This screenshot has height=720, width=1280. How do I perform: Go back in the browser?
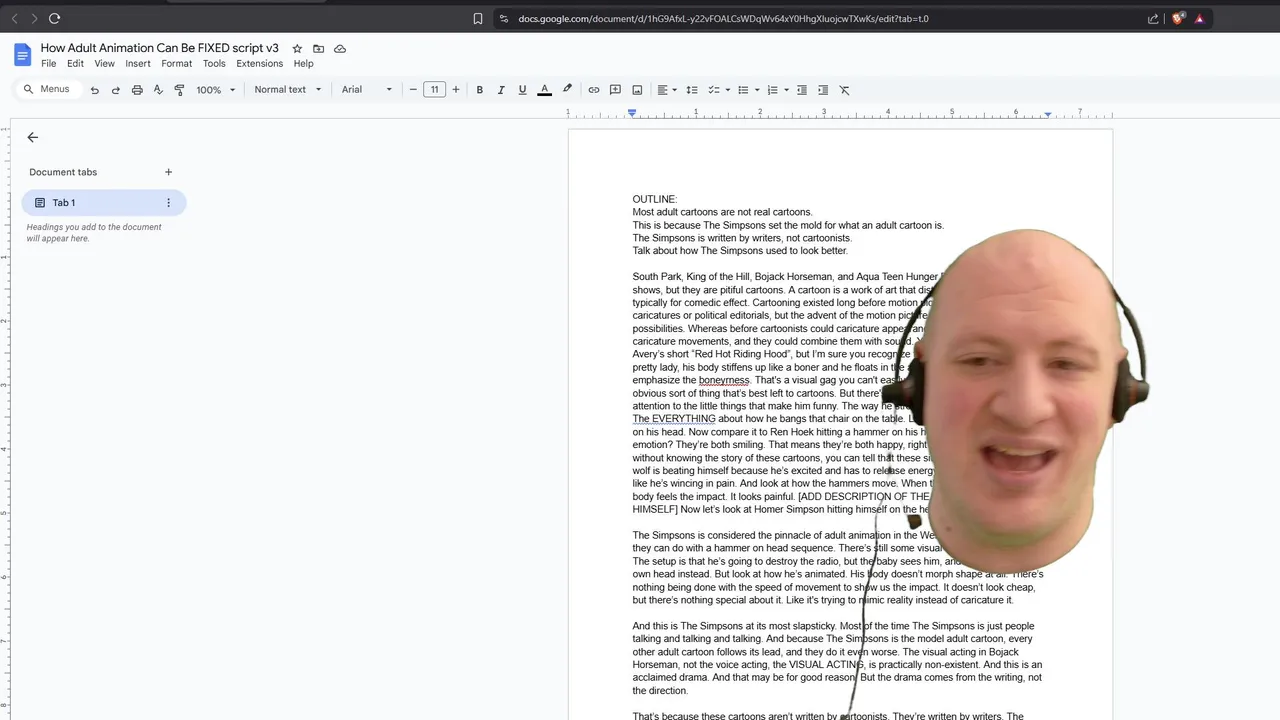pos(15,18)
